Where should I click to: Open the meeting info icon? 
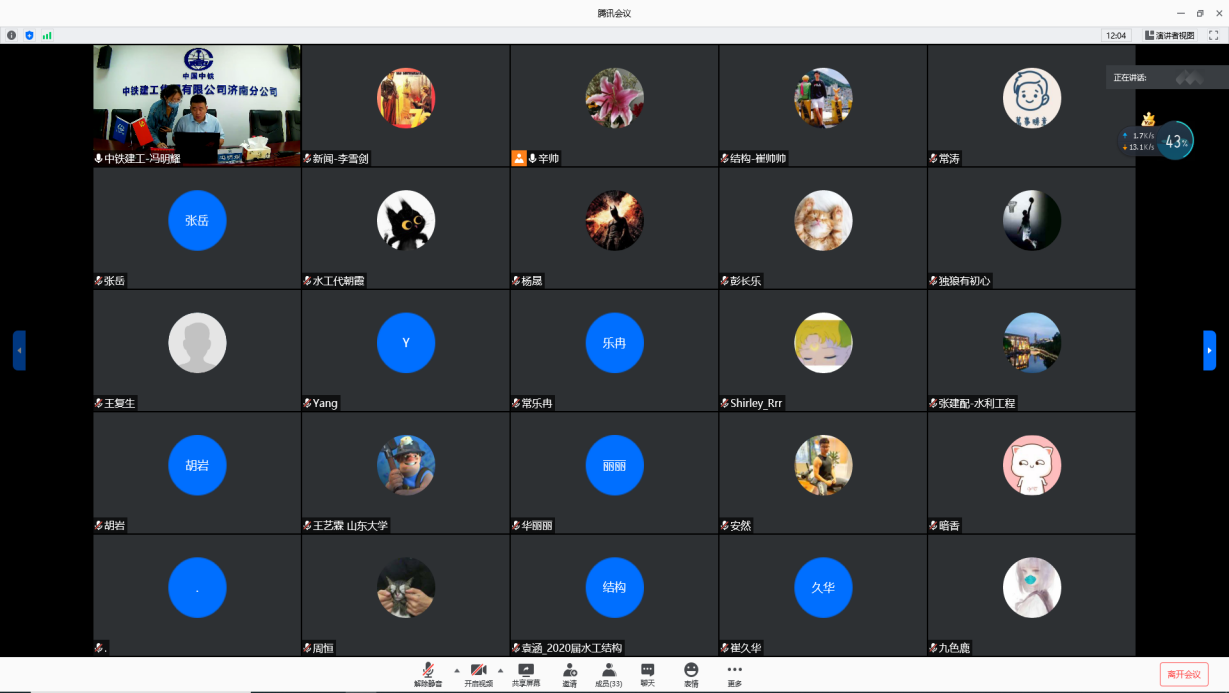[12, 35]
